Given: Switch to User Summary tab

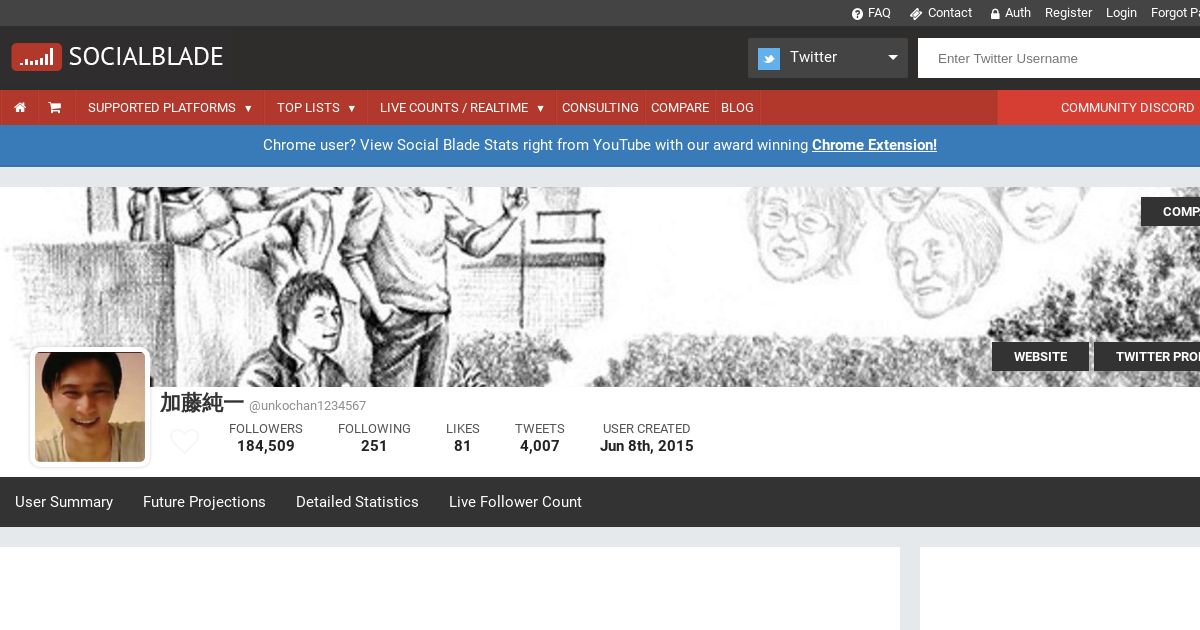Looking at the screenshot, I should click(x=64, y=502).
